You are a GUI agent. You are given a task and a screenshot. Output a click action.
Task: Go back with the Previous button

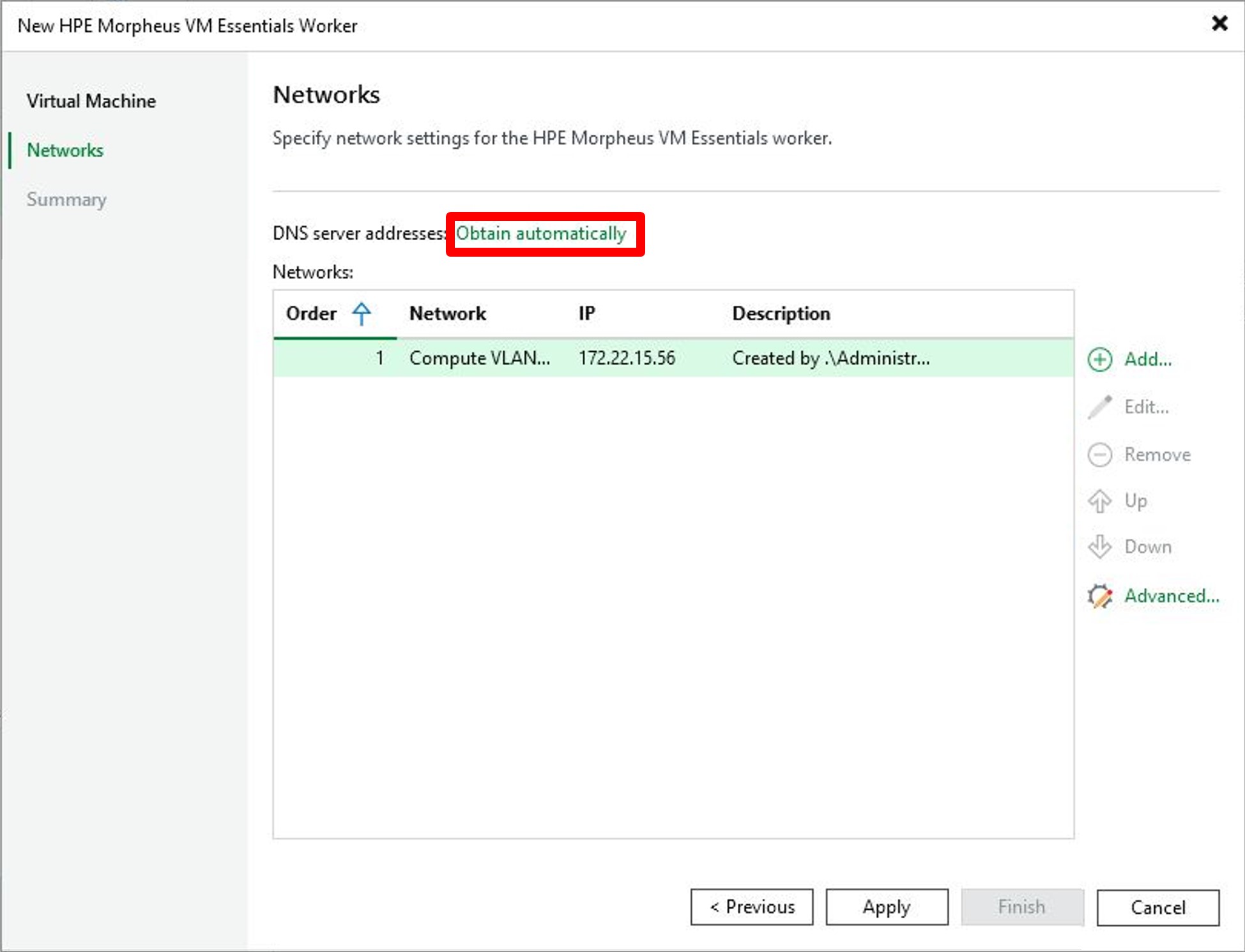pos(752,907)
